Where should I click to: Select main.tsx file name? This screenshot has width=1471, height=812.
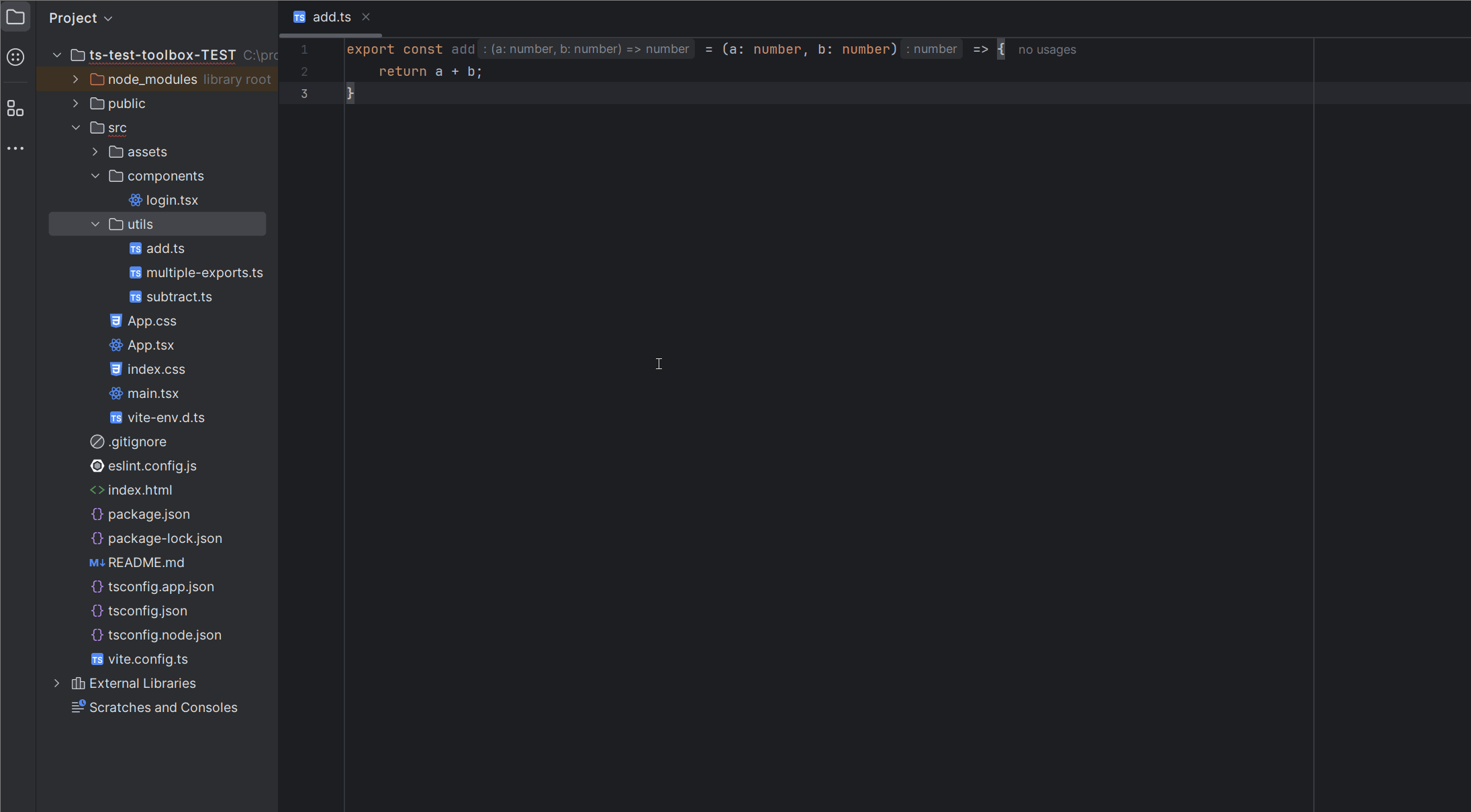153,393
